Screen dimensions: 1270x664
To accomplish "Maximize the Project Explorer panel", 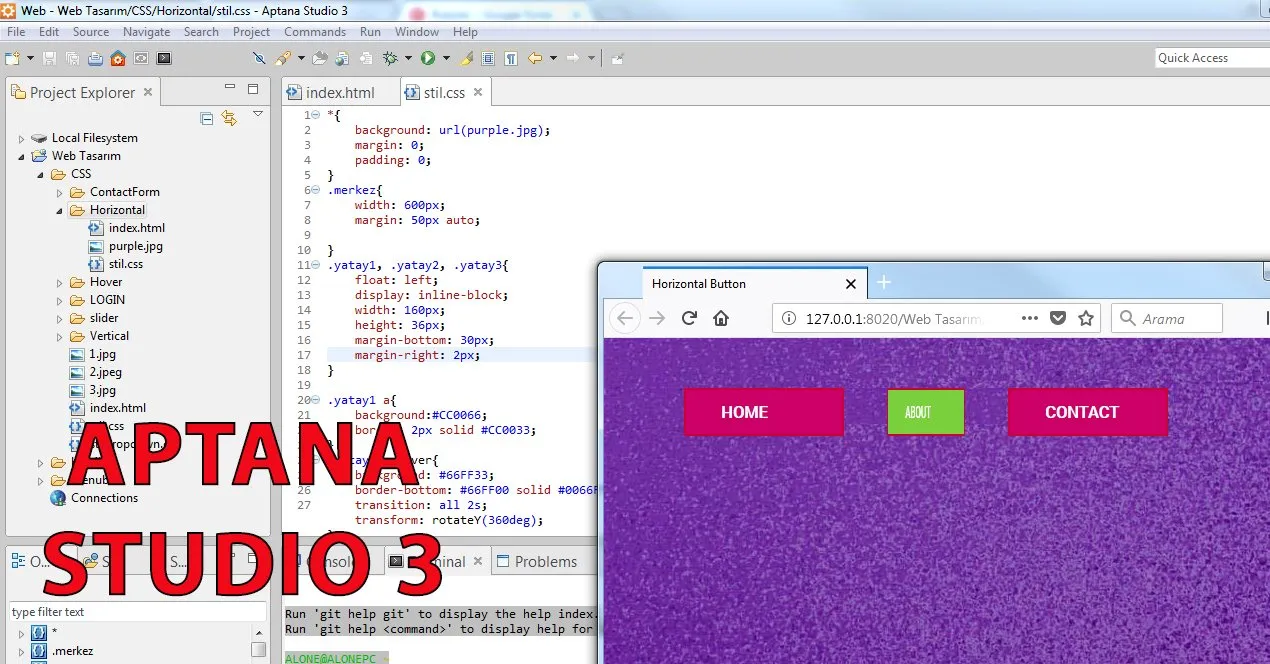I will pos(252,88).
